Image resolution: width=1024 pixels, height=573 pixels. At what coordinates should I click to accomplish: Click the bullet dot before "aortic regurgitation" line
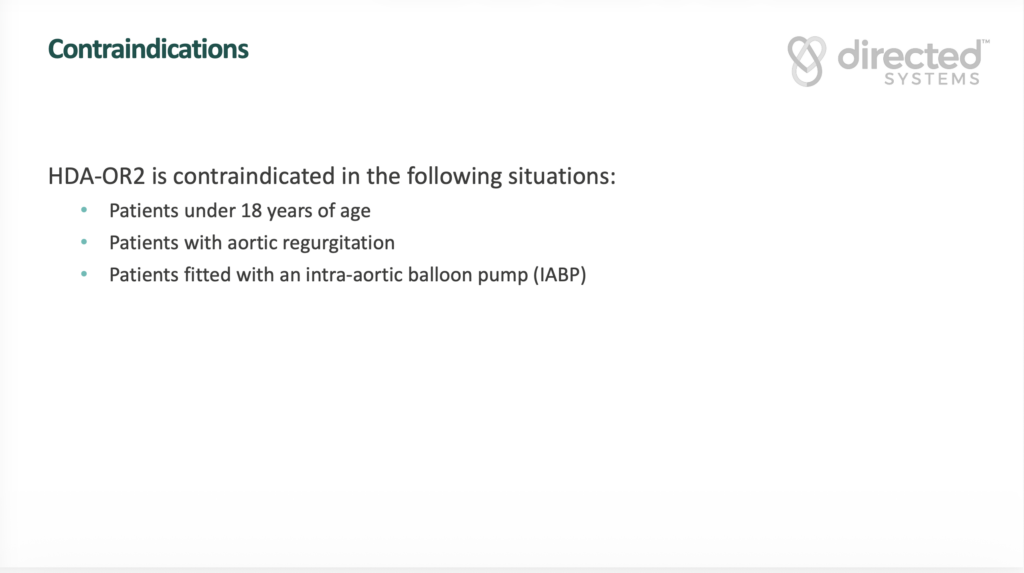85,243
